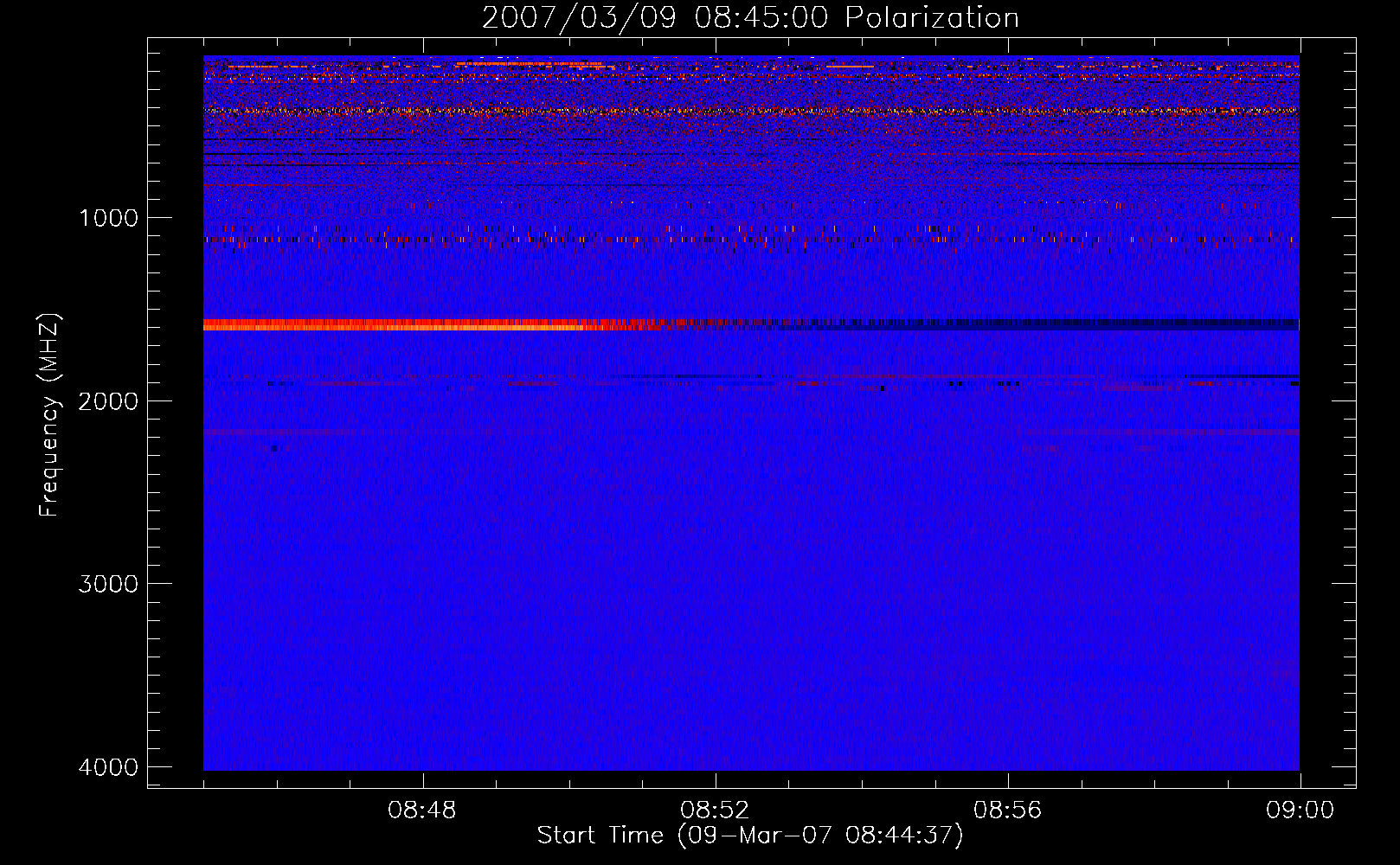Click the plot title "2007/03/09 08:45:00 Polarization"
Screen dimensions: 1400x865
(x=750, y=18)
